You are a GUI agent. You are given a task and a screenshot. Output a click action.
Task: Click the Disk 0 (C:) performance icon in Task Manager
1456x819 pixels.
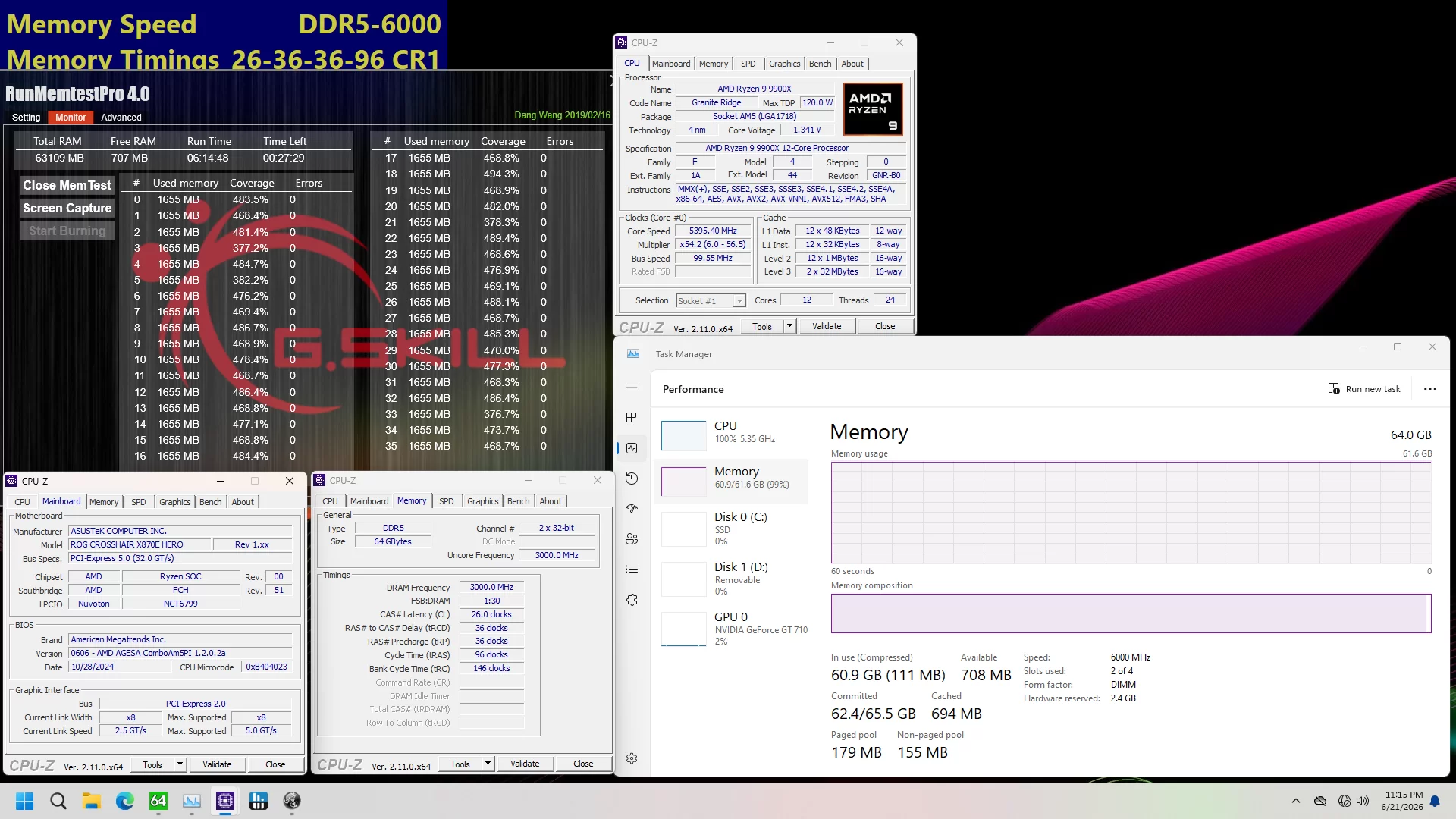(x=684, y=529)
